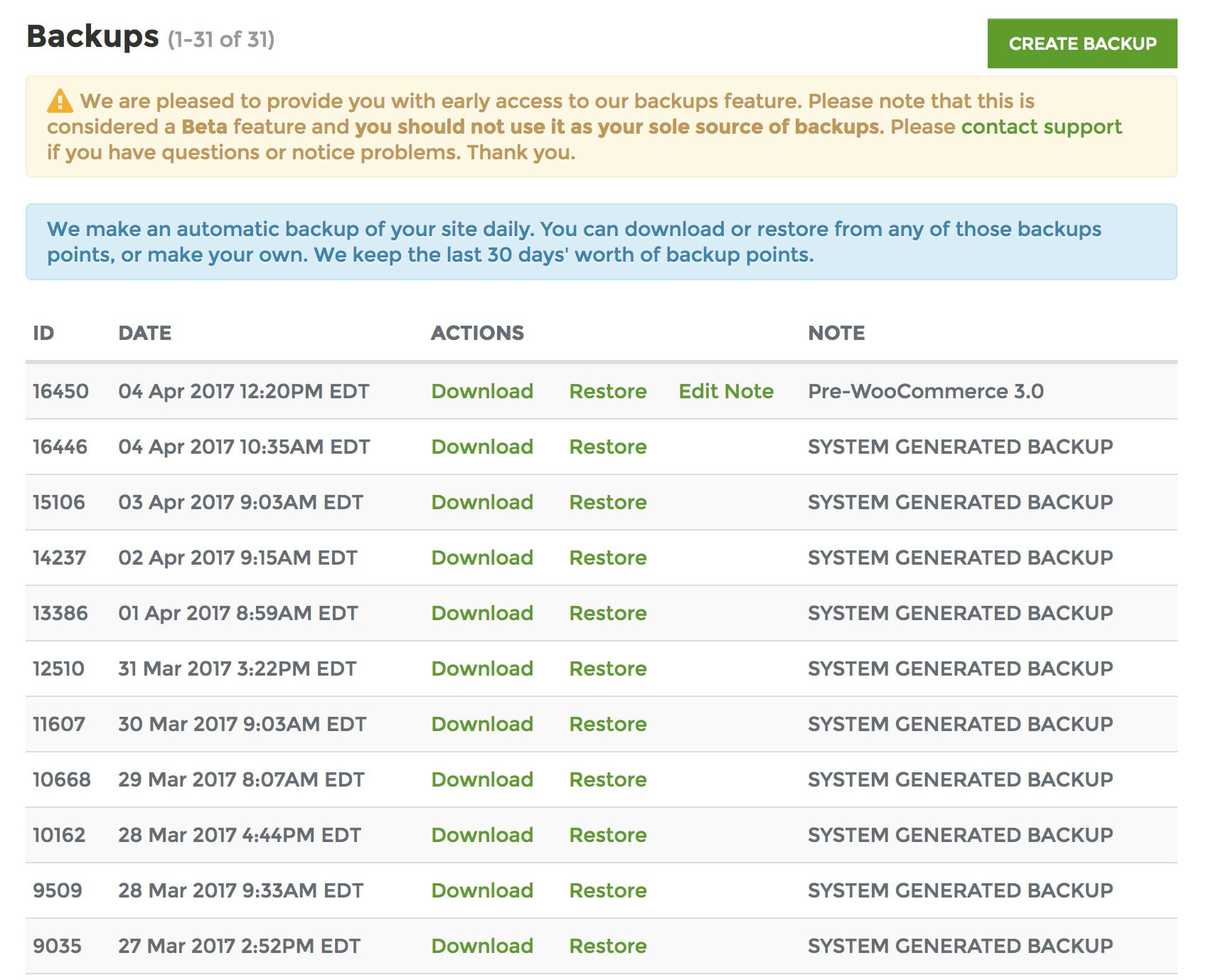Click backup ID 14237

click(x=59, y=558)
